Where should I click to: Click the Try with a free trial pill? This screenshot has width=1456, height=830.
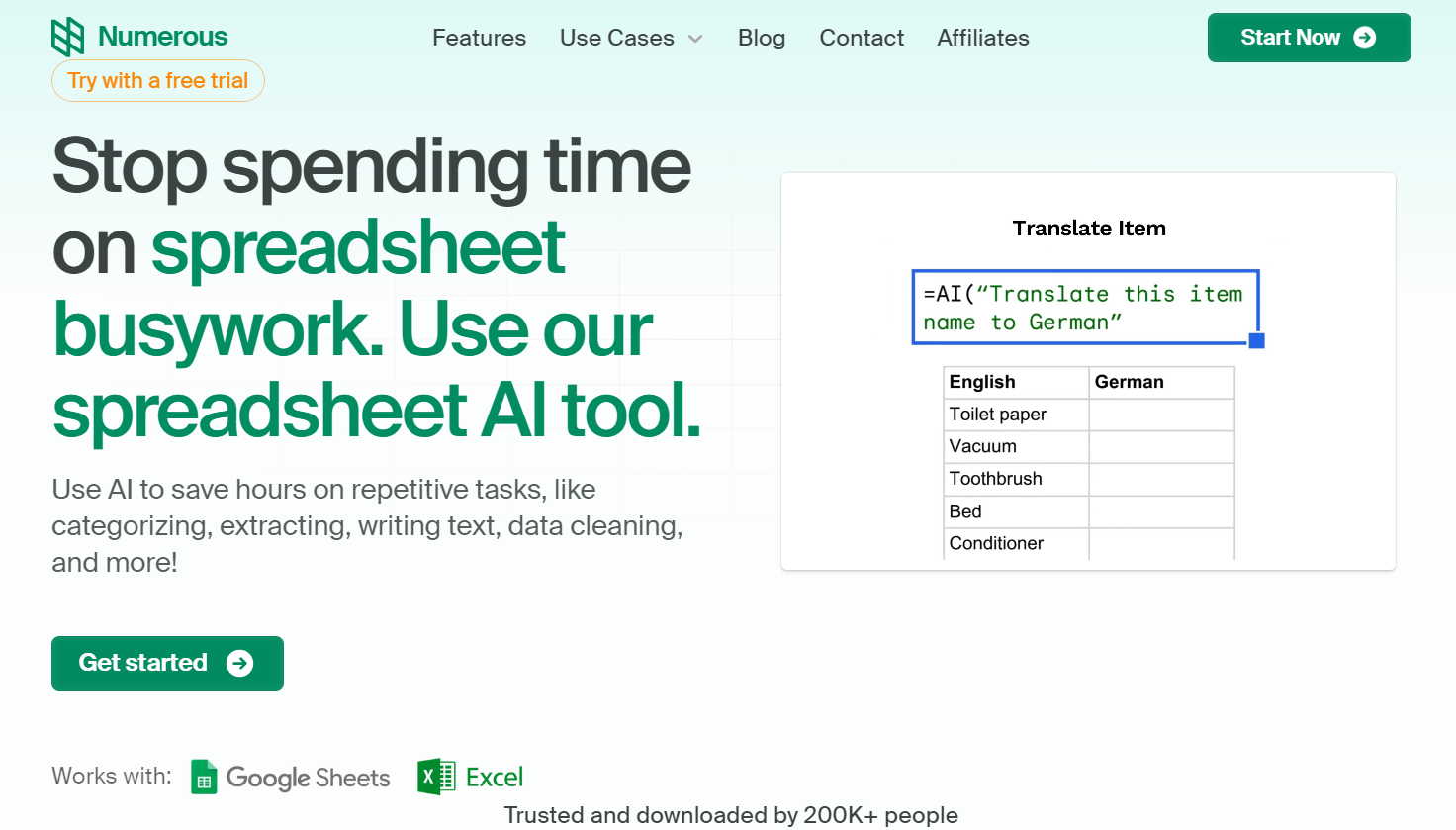tap(158, 81)
